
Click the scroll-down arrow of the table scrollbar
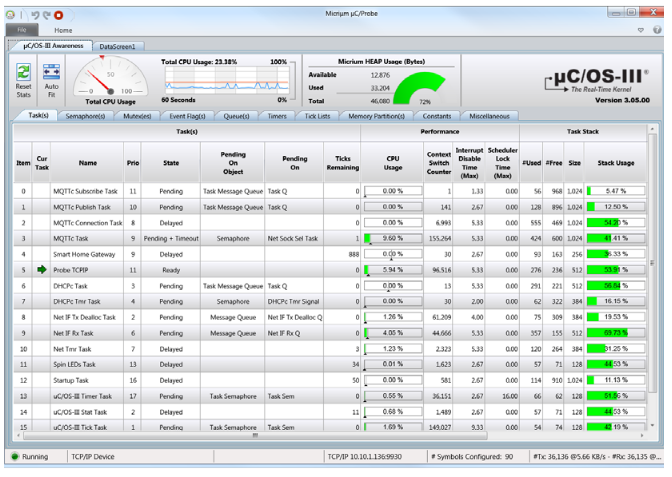652,426
